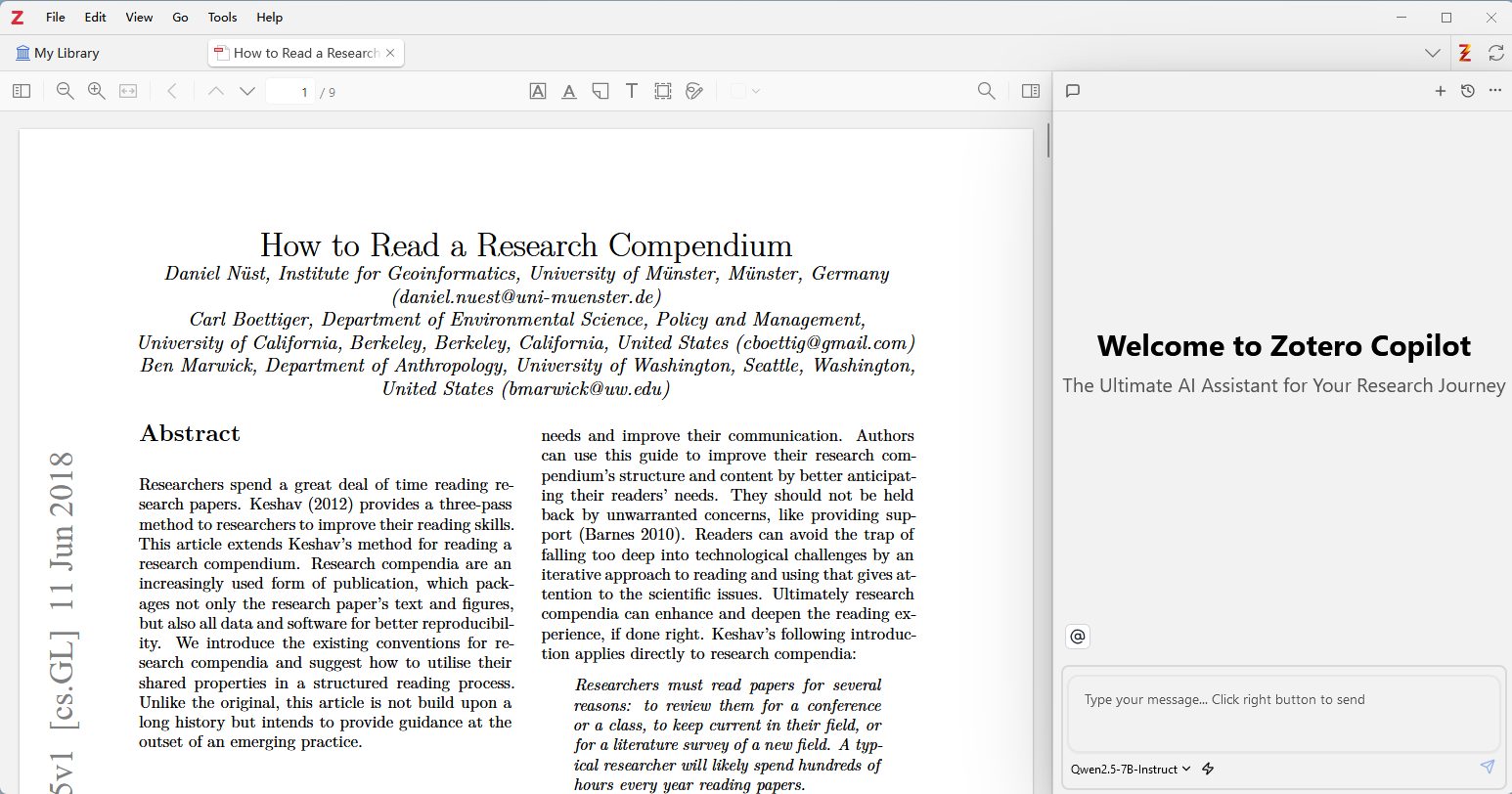Image resolution: width=1512 pixels, height=794 pixels.
Task: Go to the next page arrow
Action: pyautogui.click(x=247, y=91)
